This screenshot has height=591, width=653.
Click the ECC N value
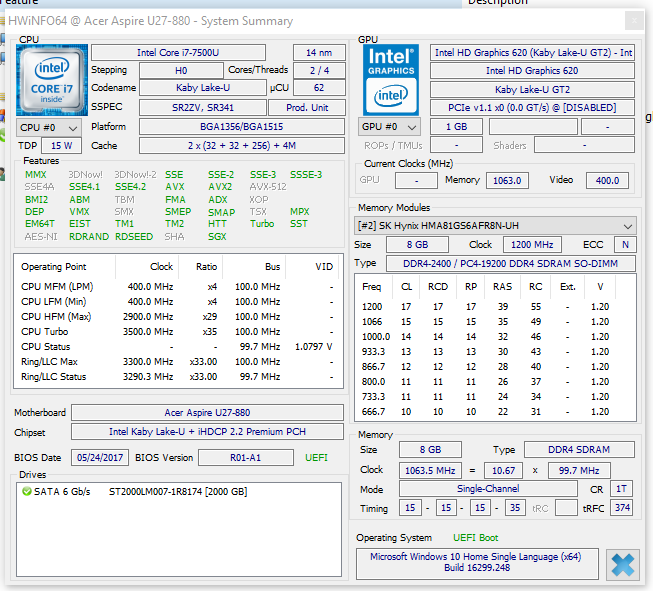(625, 244)
